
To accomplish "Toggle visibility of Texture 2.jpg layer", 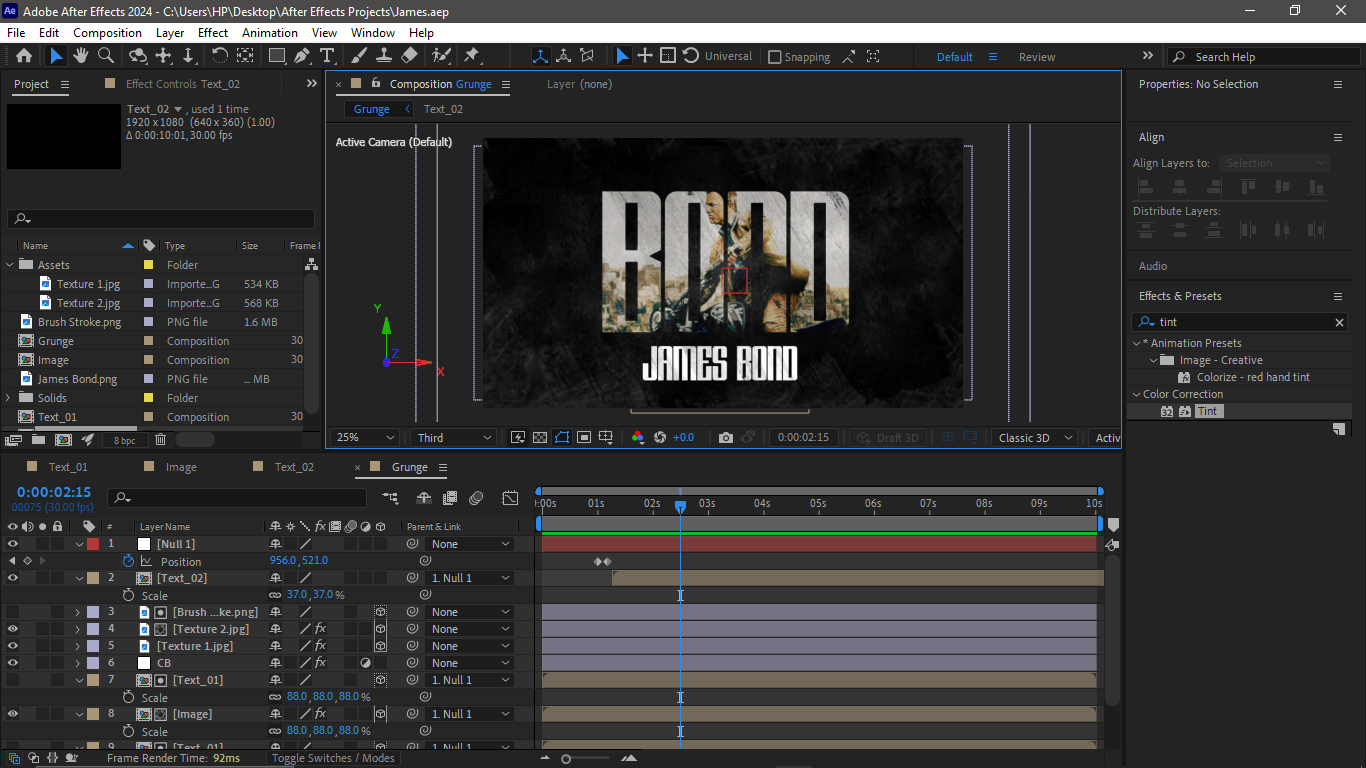I will 13,629.
